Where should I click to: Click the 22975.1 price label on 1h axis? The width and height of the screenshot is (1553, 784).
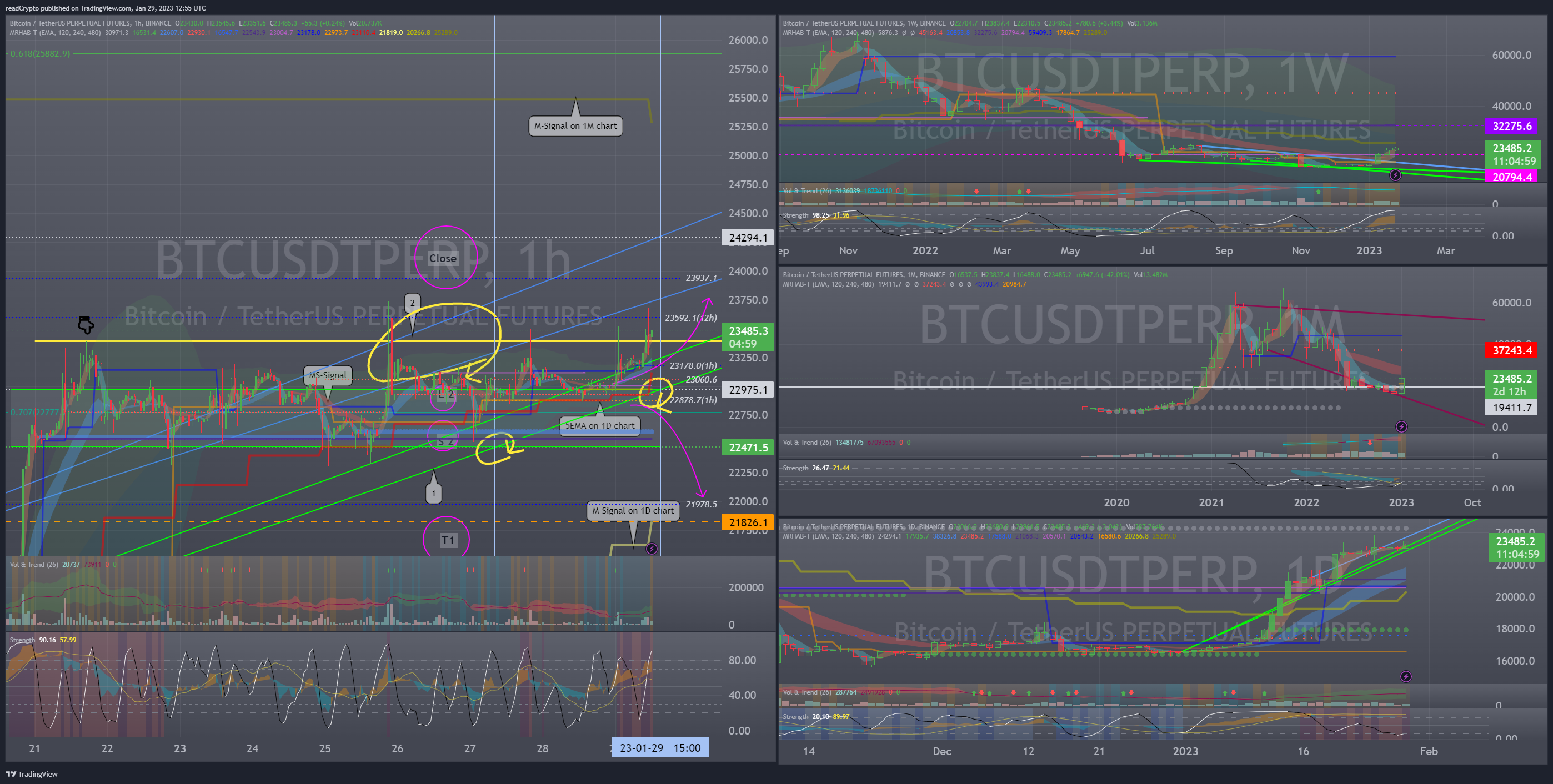coord(748,390)
